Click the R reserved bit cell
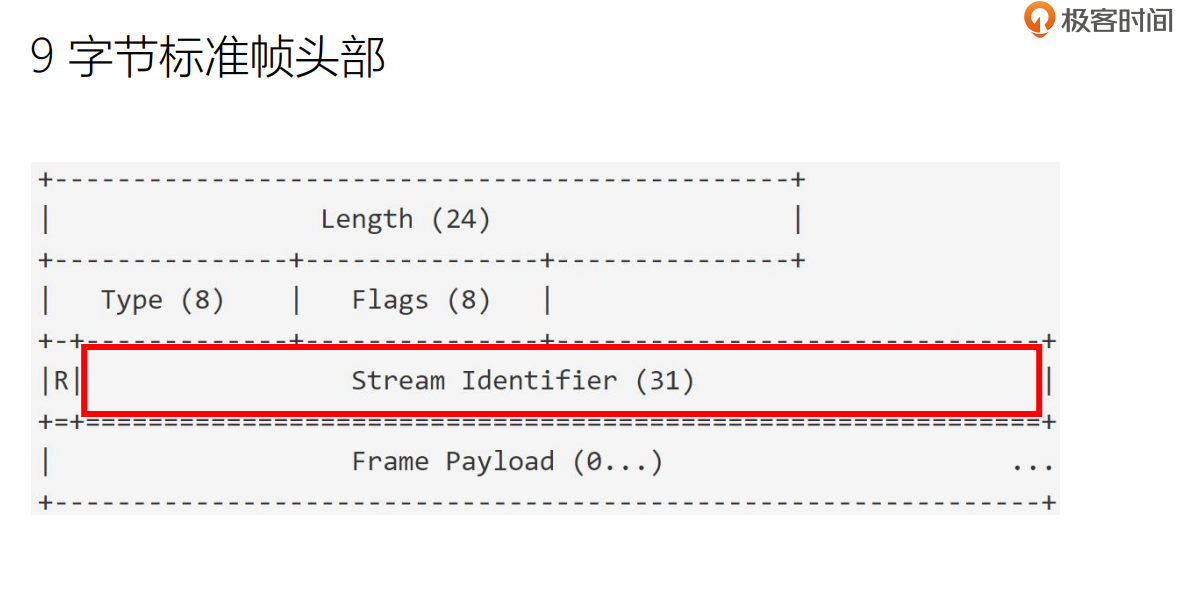Image resolution: width=1196 pixels, height=614 pixels. 61,381
